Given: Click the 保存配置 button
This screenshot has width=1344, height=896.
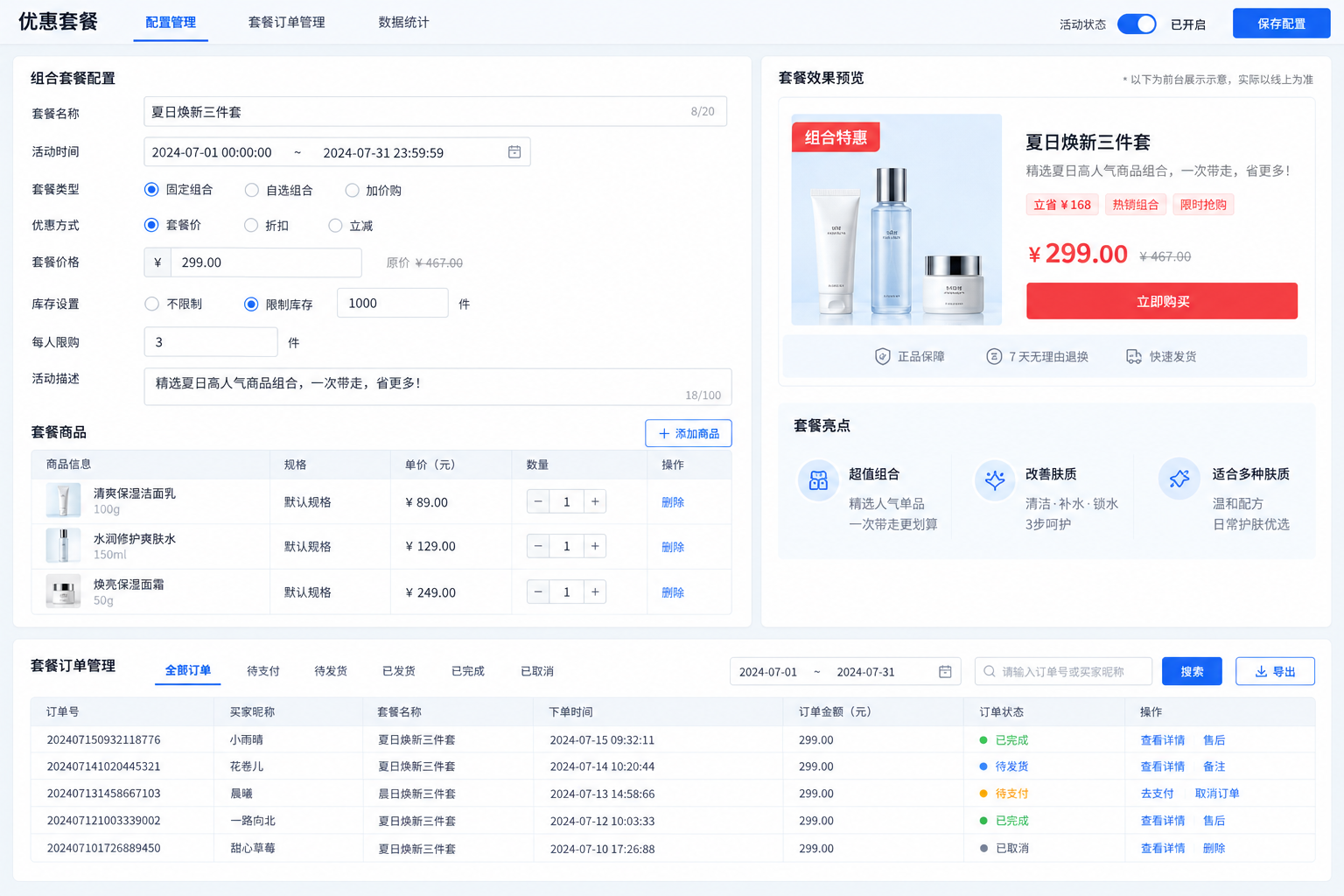Looking at the screenshot, I should point(1281,24).
